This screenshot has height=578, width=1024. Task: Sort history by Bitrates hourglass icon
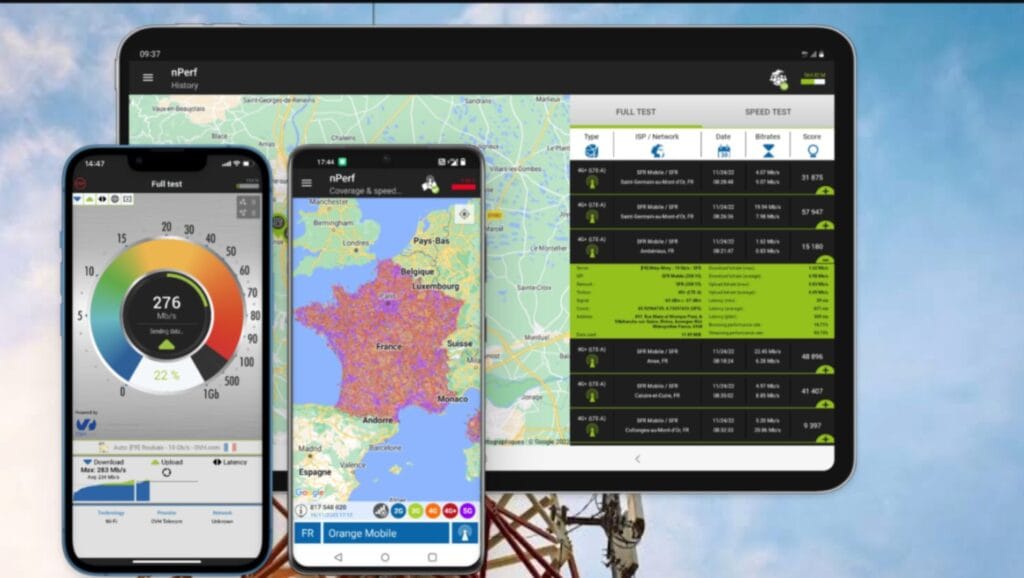(x=768, y=151)
